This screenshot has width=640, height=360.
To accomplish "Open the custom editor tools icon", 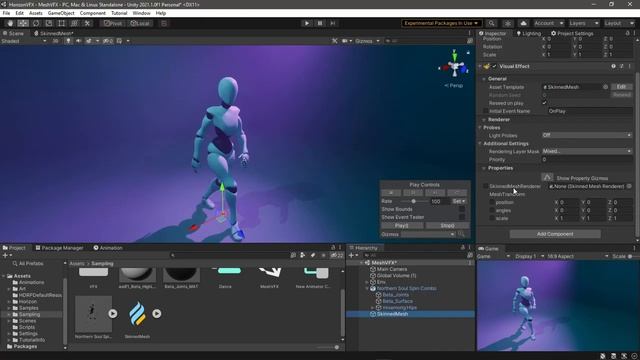I will (87, 23).
